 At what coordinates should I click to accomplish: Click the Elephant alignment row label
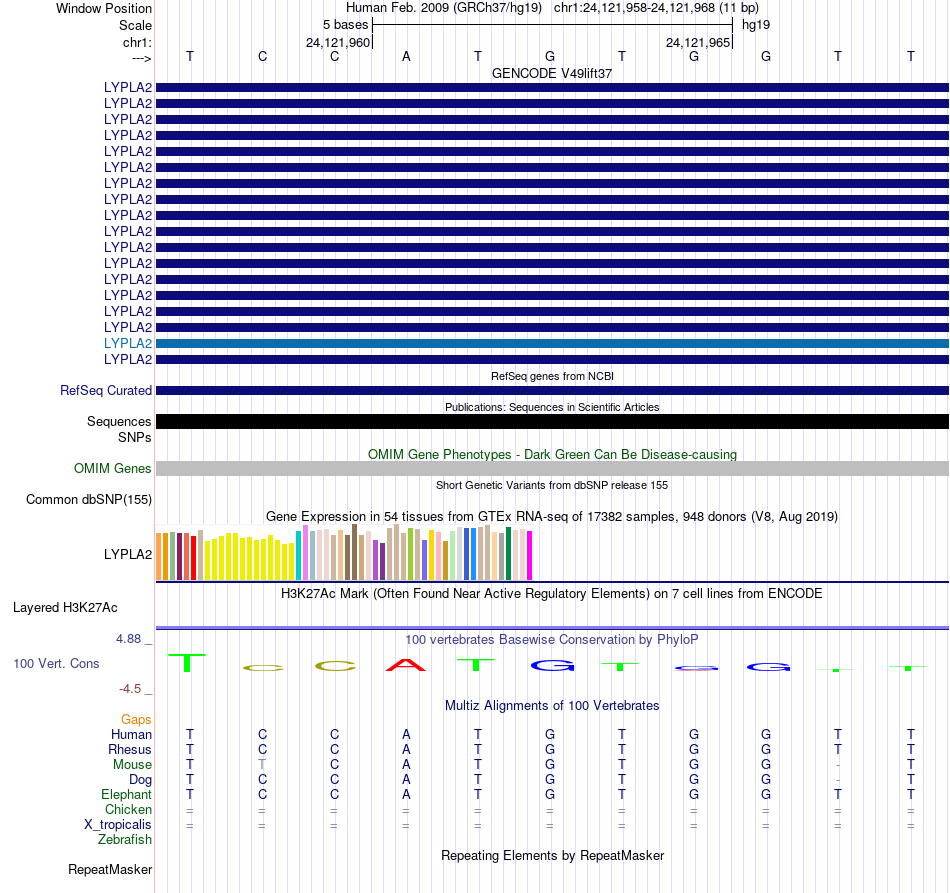pyautogui.click(x=126, y=795)
